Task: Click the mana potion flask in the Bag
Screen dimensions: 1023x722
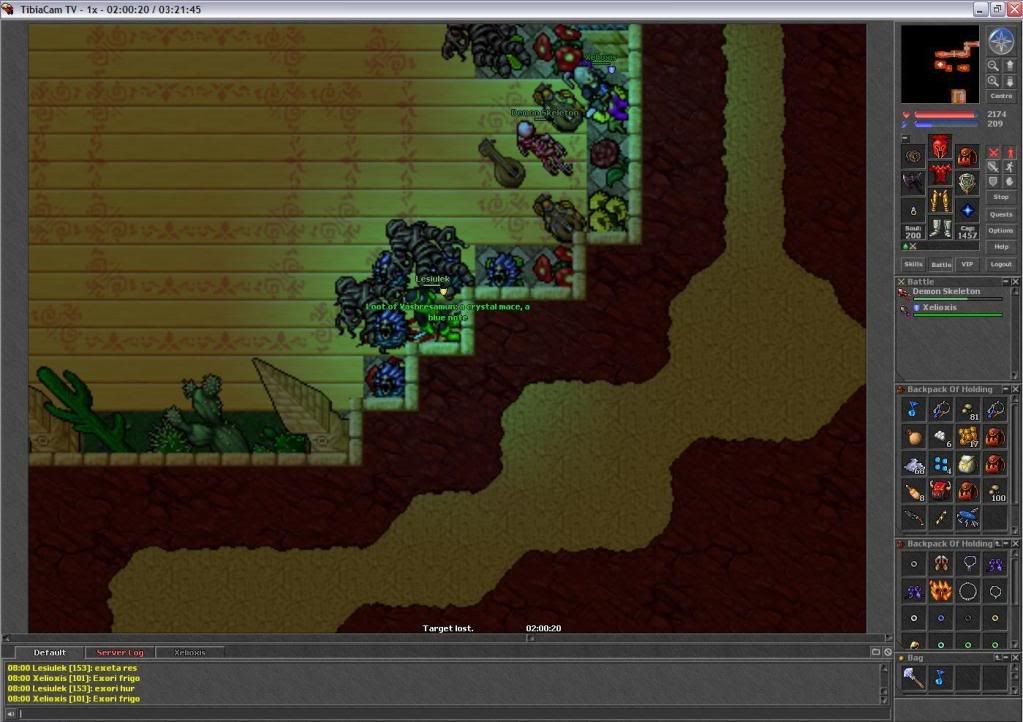Action: point(940,678)
